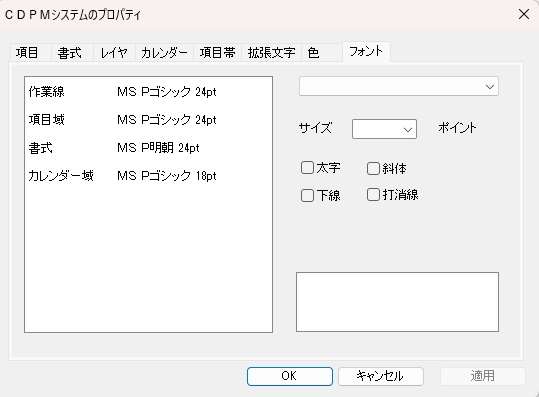
Task: Click the OK button
Action: click(x=290, y=376)
